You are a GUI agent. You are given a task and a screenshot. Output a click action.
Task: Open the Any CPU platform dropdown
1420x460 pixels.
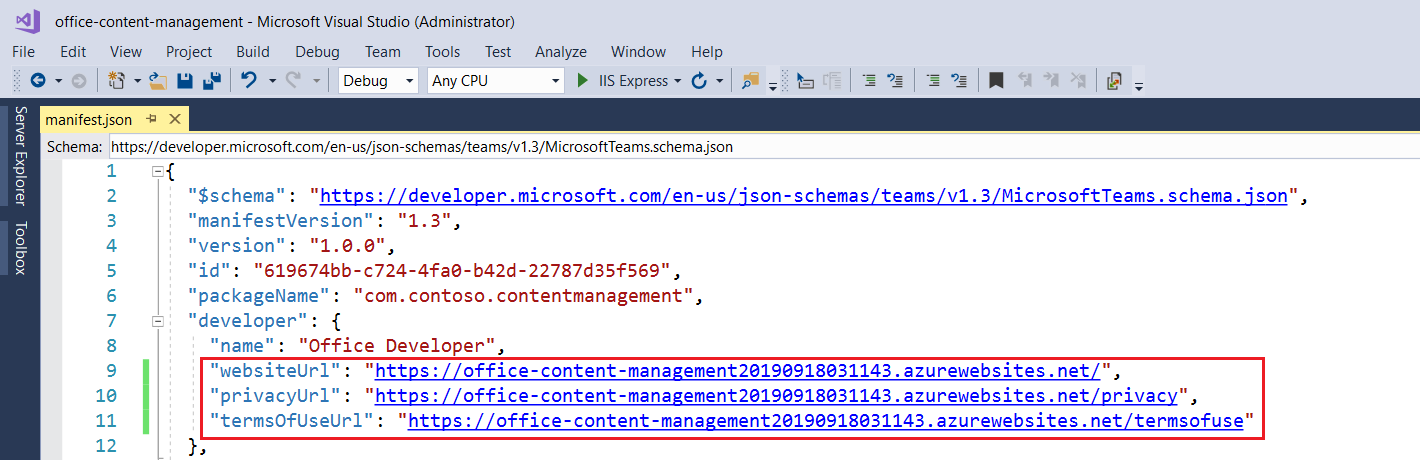click(496, 81)
